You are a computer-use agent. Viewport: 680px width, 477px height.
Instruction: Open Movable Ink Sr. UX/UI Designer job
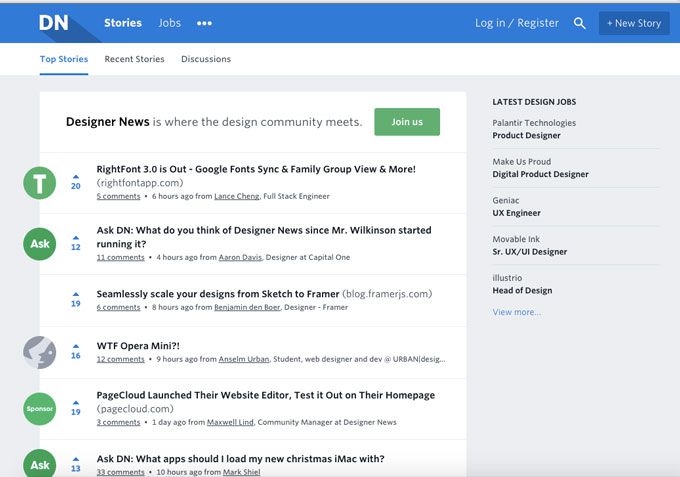pyautogui.click(x=530, y=245)
